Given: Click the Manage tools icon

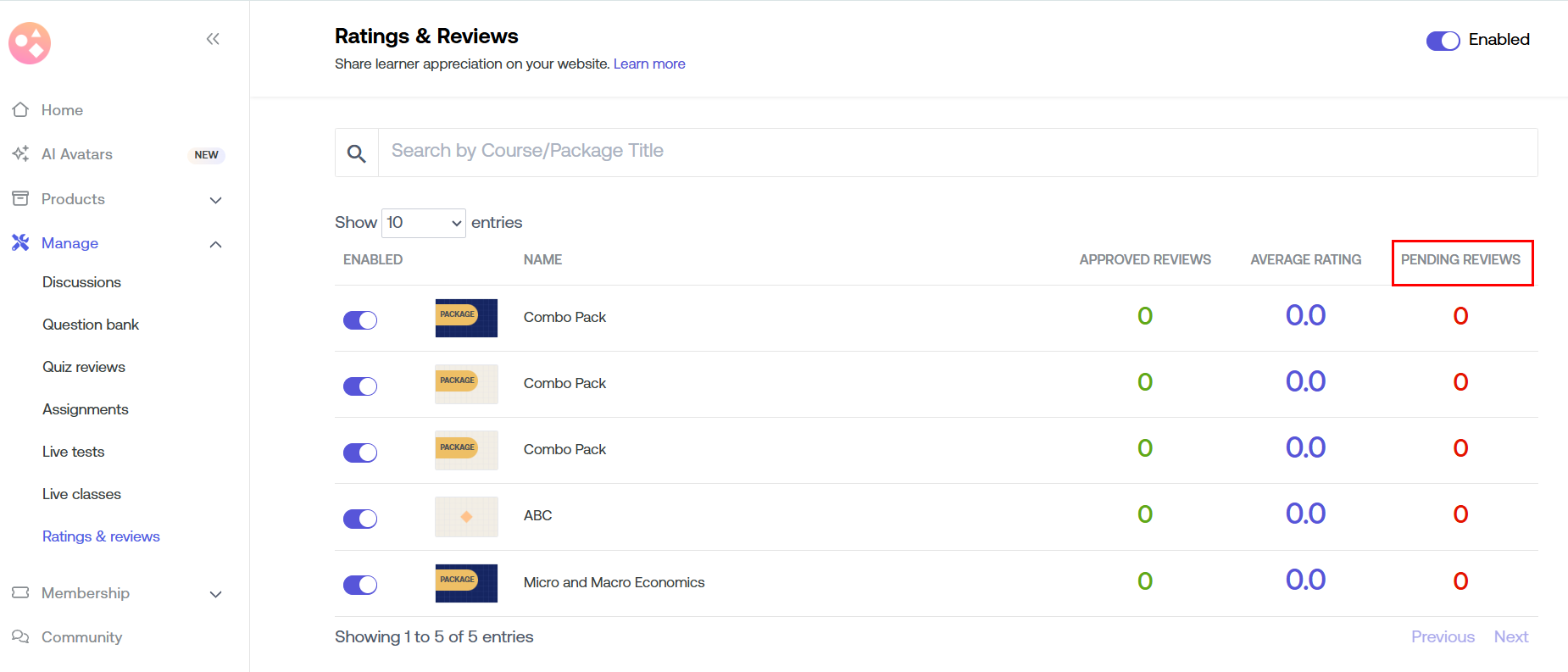Looking at the screenshot, I should point(20,243).
